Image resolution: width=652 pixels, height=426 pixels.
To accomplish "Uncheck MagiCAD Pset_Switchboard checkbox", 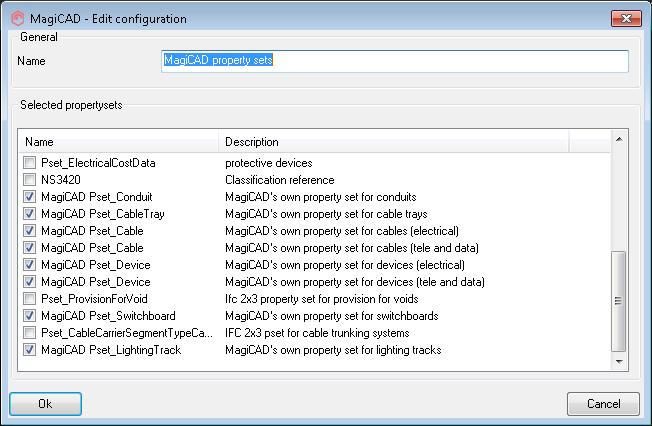I will 30,316.
